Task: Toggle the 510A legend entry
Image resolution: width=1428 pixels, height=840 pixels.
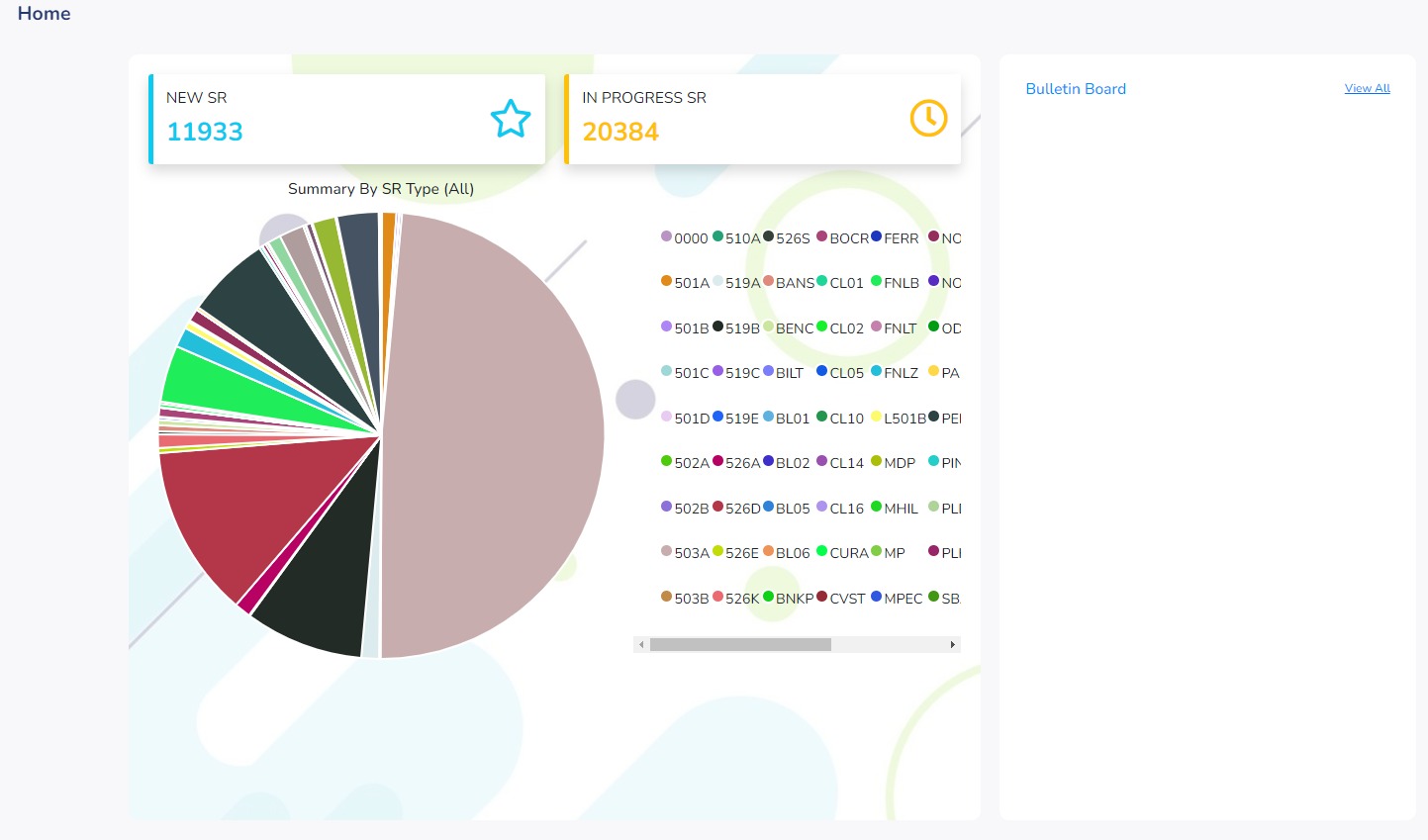Action: pos(736,237)
